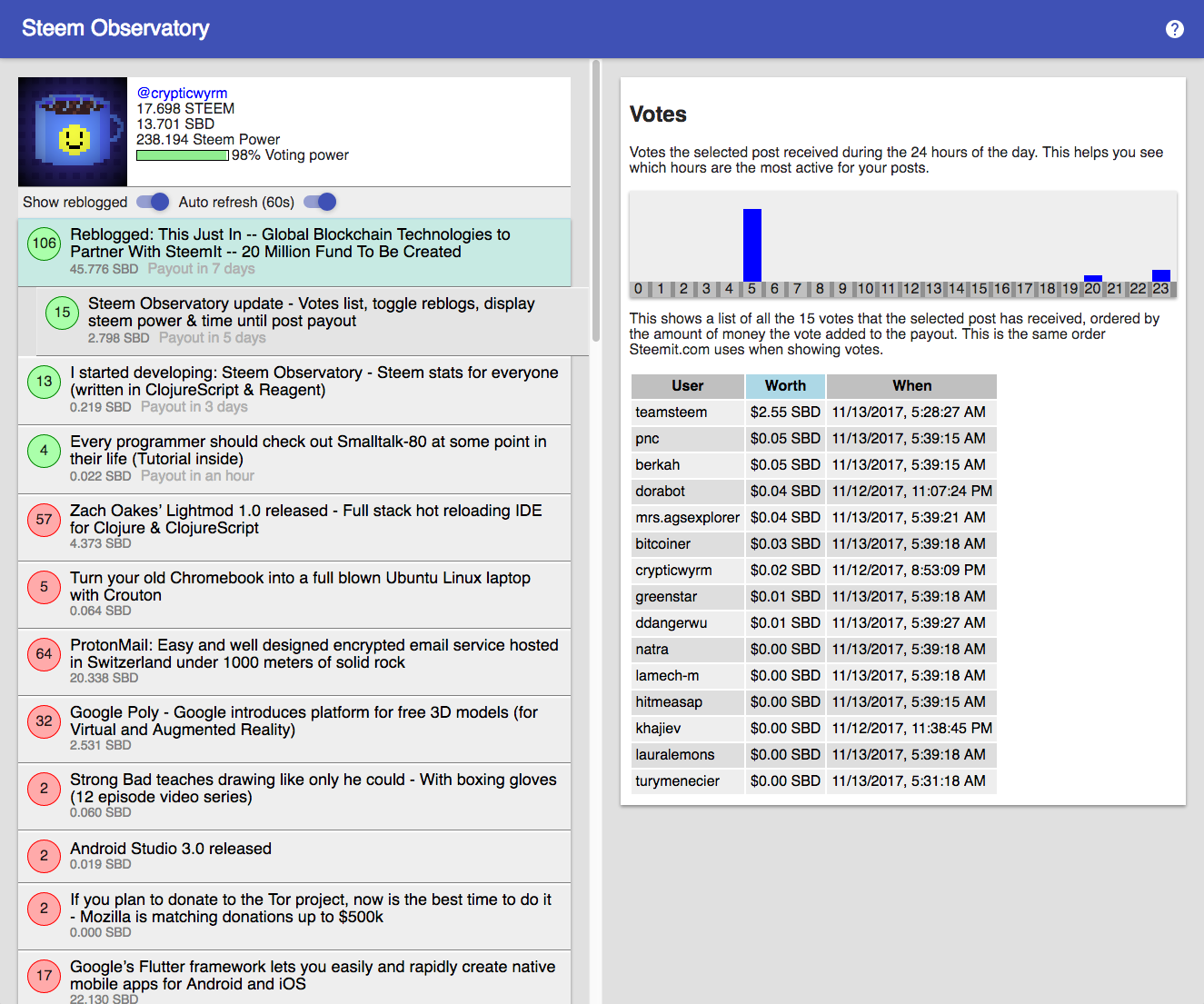Click the crypticwyrm row in votes table
Viewport: 1204px width, 1004px height.
pos(814,571)
